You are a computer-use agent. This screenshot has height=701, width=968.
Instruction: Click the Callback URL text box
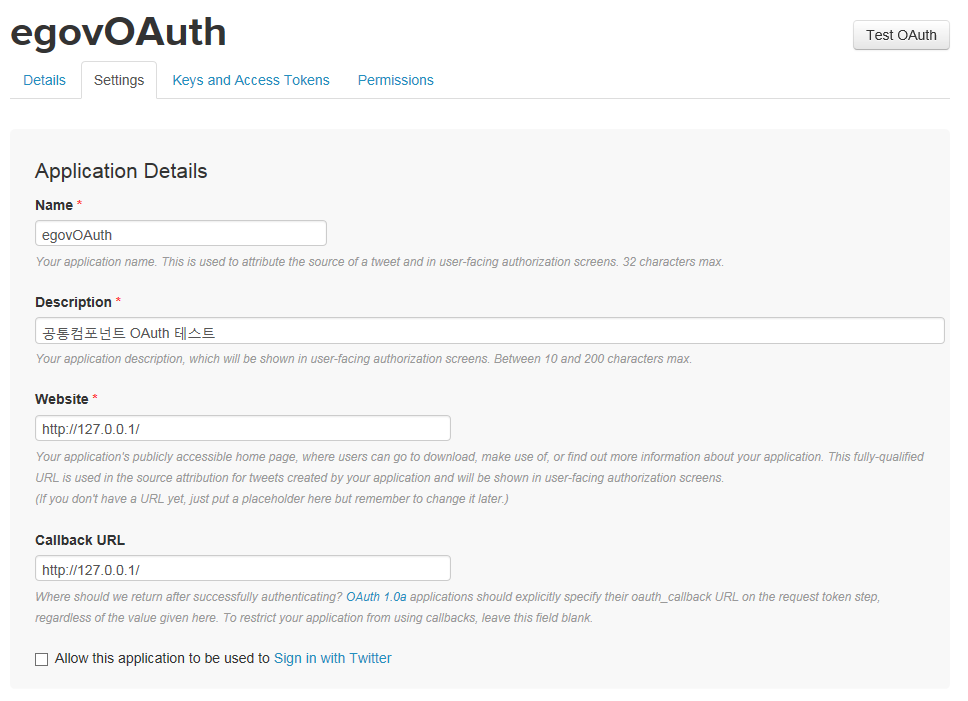pyautogui.click(x=242, y=569)
